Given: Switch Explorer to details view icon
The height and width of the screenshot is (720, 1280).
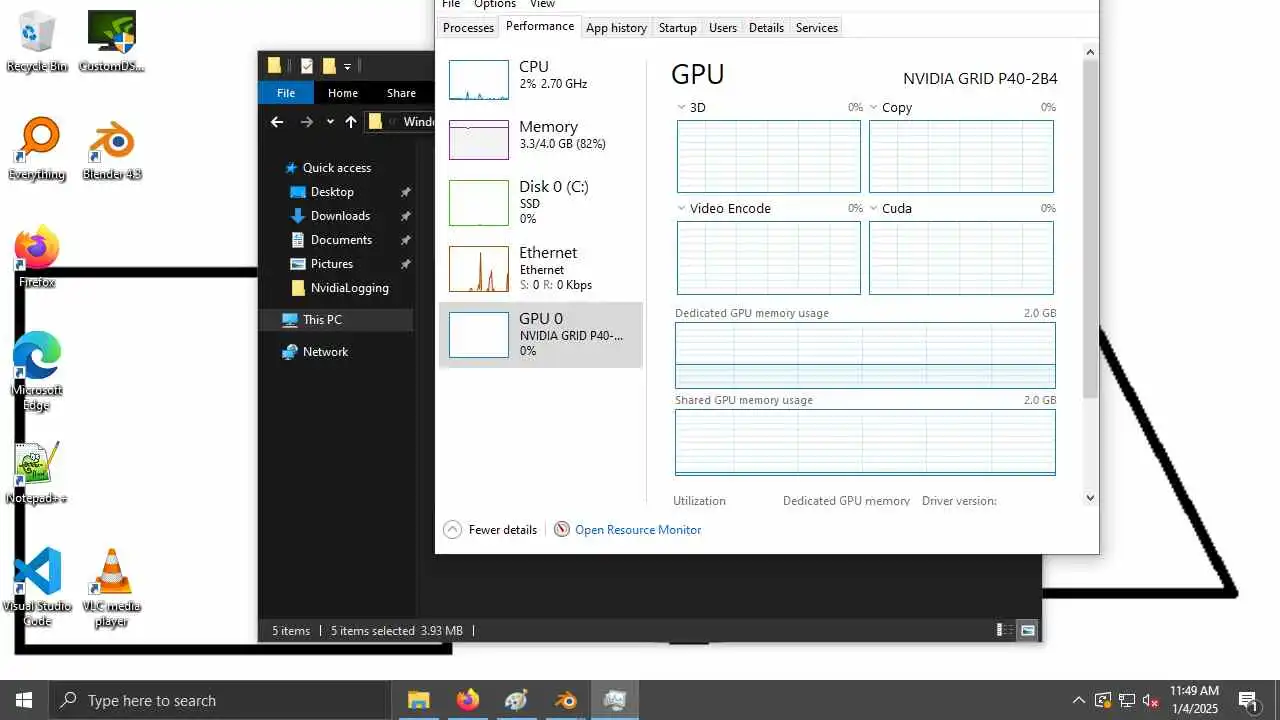Looking at the screenshot, I should (x=1003, y=630).
